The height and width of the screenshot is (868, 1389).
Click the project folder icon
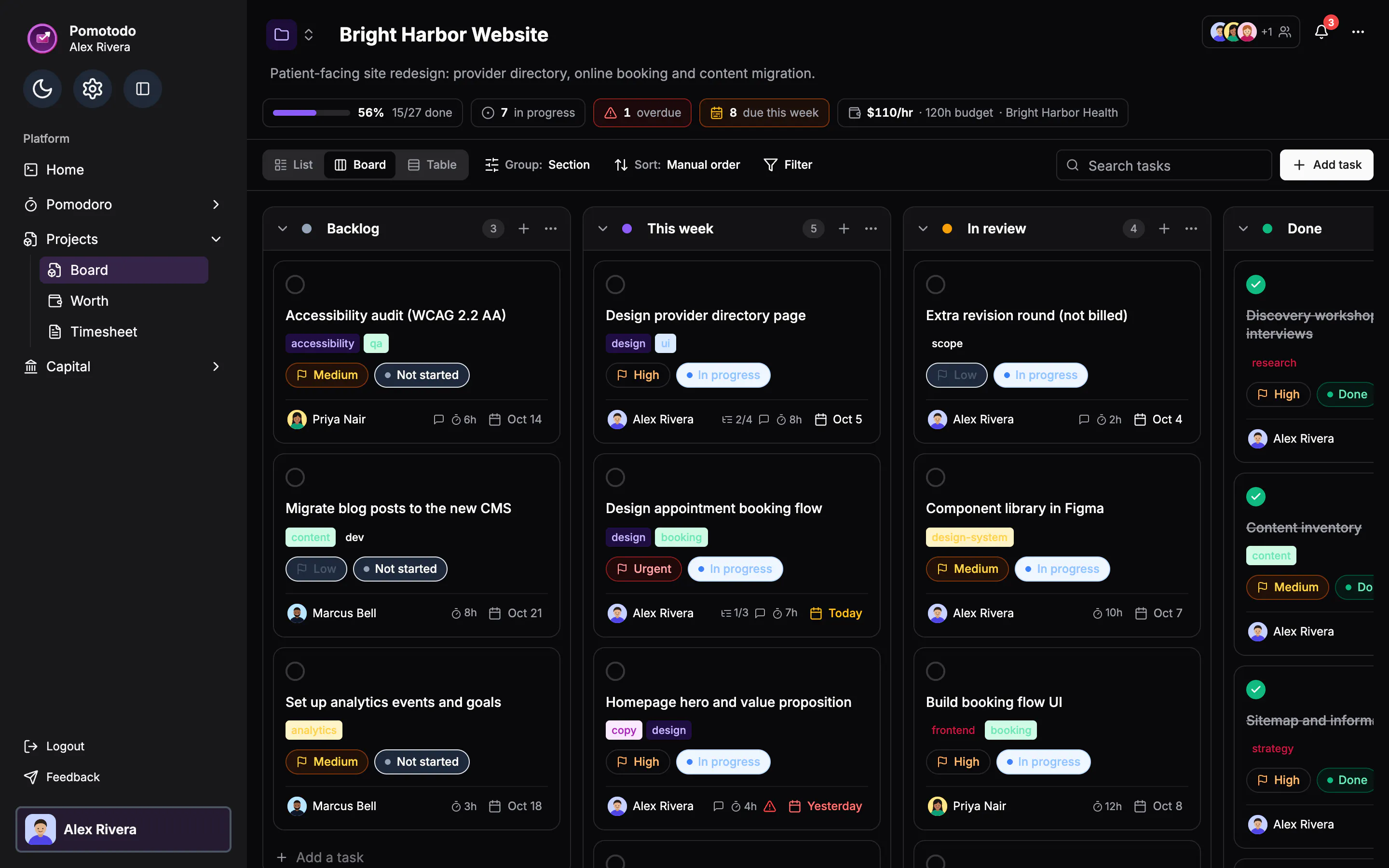point(281,34)
